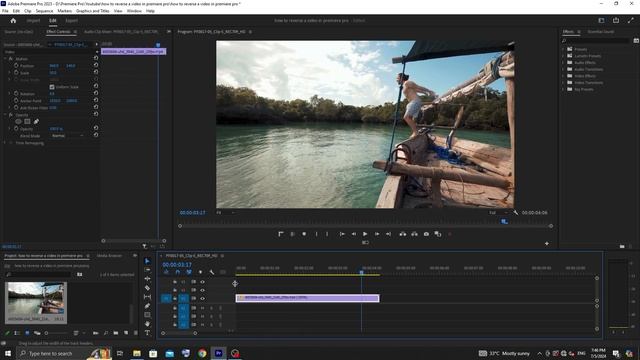The height and width of the screenshot is (360, 640).
Task: Open the Clip menu
Action: [28, 11]
